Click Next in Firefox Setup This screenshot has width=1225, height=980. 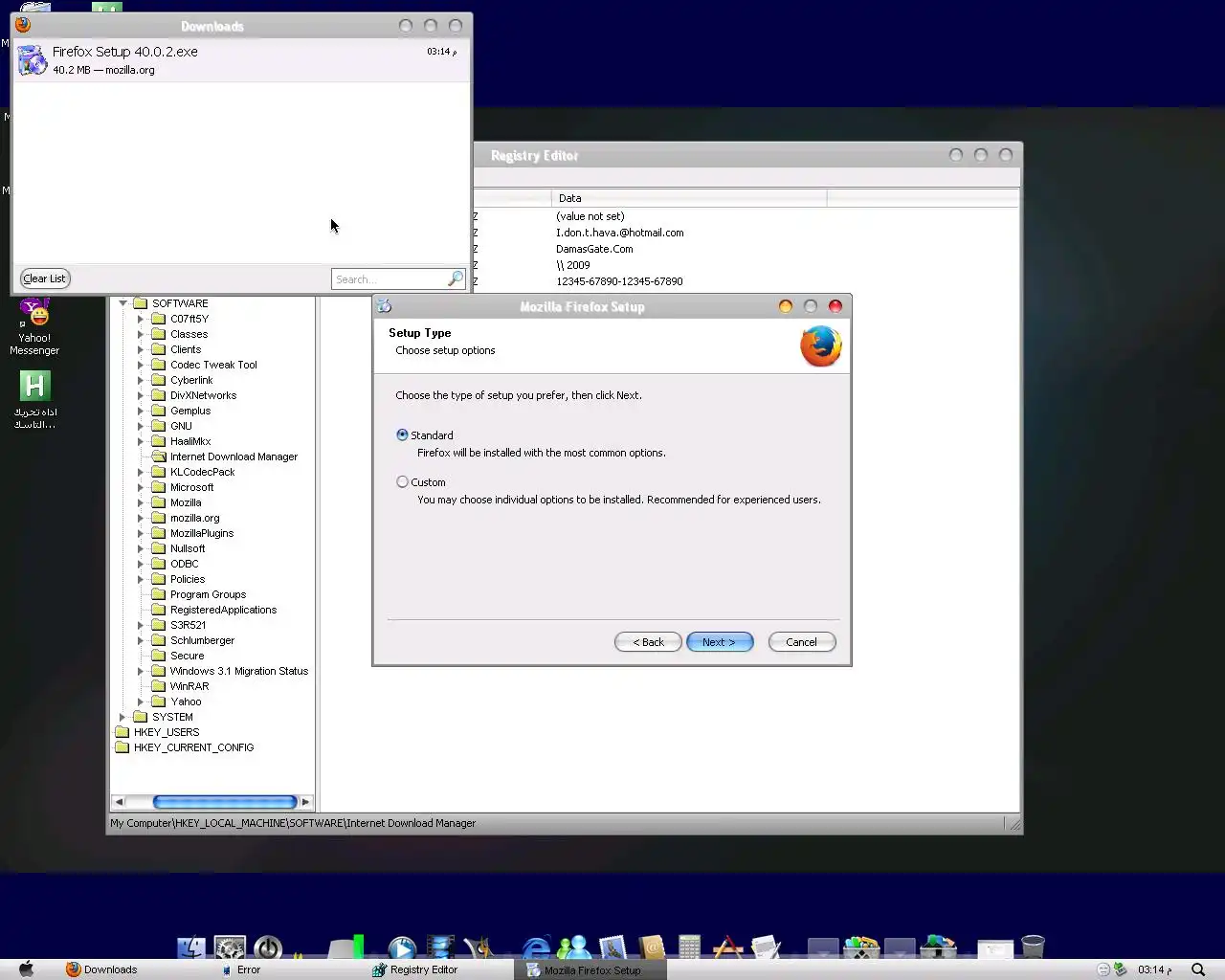720,642
